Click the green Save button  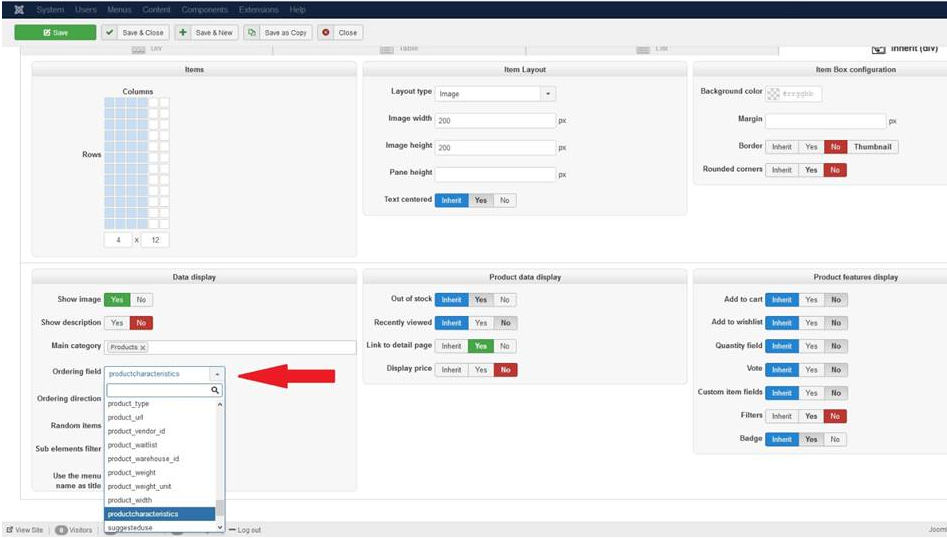[x=55, y=33]
